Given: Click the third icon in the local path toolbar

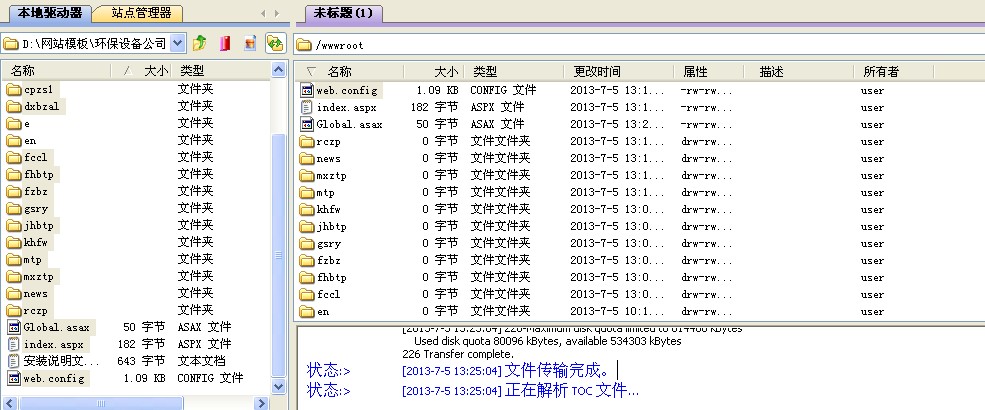Looking at the screenshot, I should pyautogui.click(x=249, y=43).
